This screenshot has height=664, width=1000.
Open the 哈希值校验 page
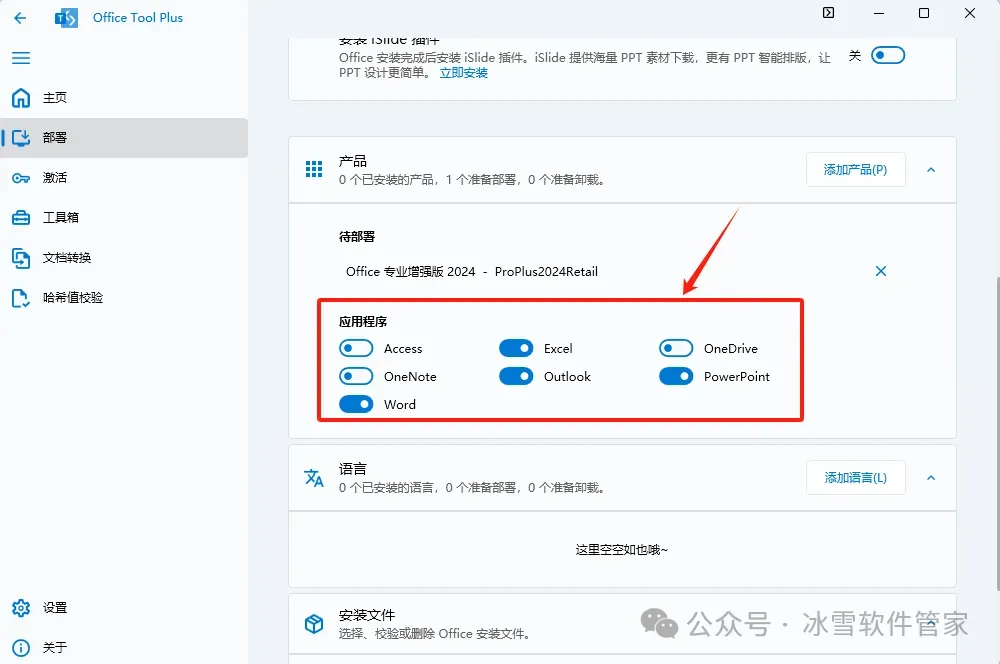(124, 298)
